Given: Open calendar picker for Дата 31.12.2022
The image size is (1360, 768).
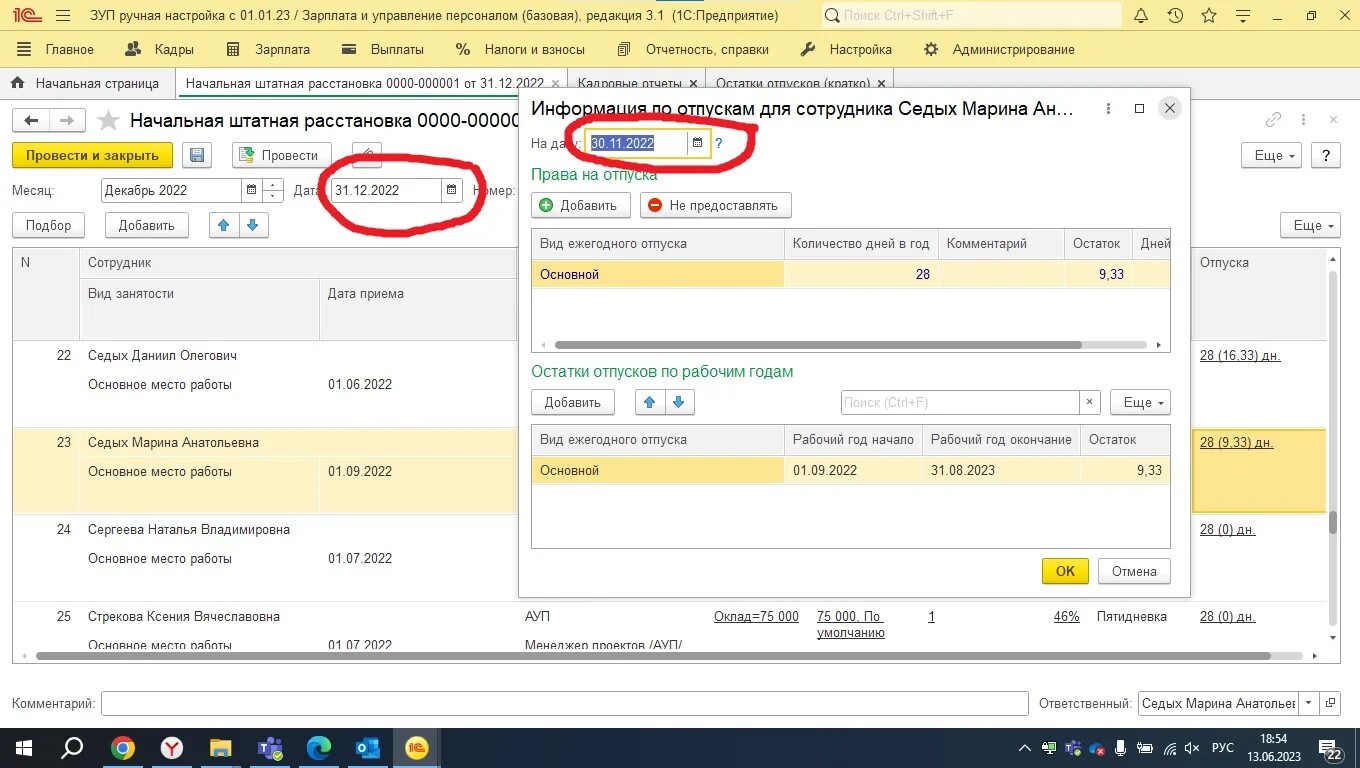Looking at the screenshot, I should click(452, 190).
